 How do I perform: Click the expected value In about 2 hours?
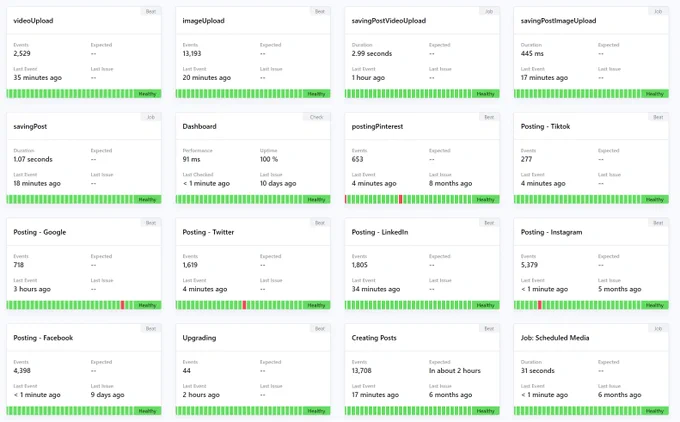(x=455, y=371)
